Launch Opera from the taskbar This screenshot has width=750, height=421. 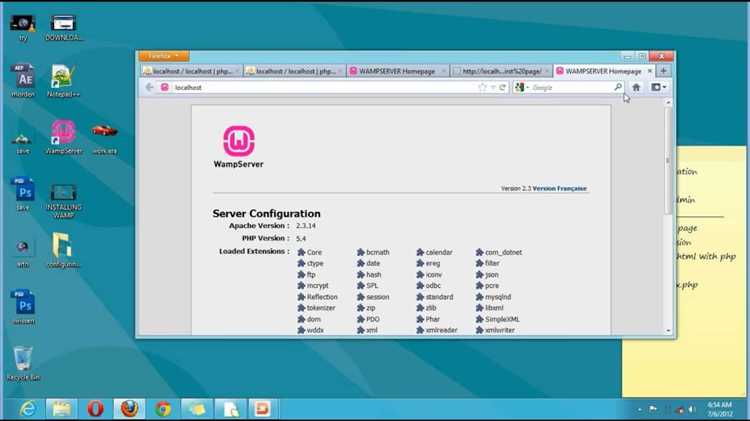[x=95, y=409]
